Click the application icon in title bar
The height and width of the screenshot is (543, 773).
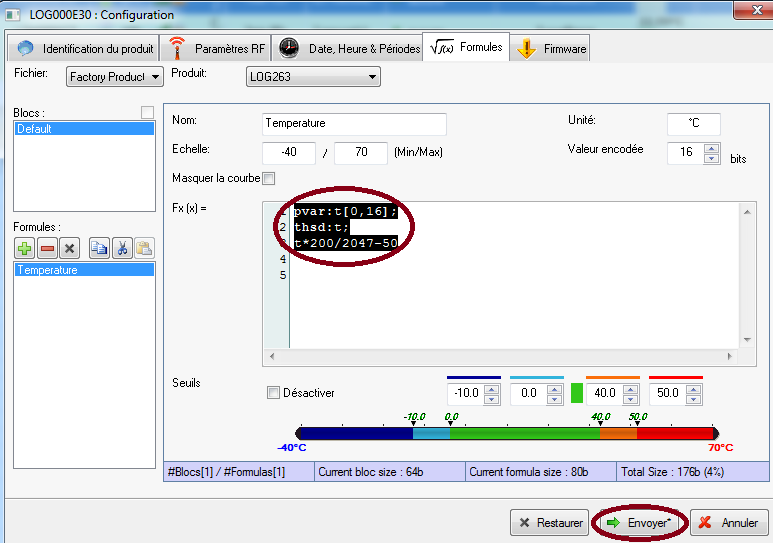12,14
